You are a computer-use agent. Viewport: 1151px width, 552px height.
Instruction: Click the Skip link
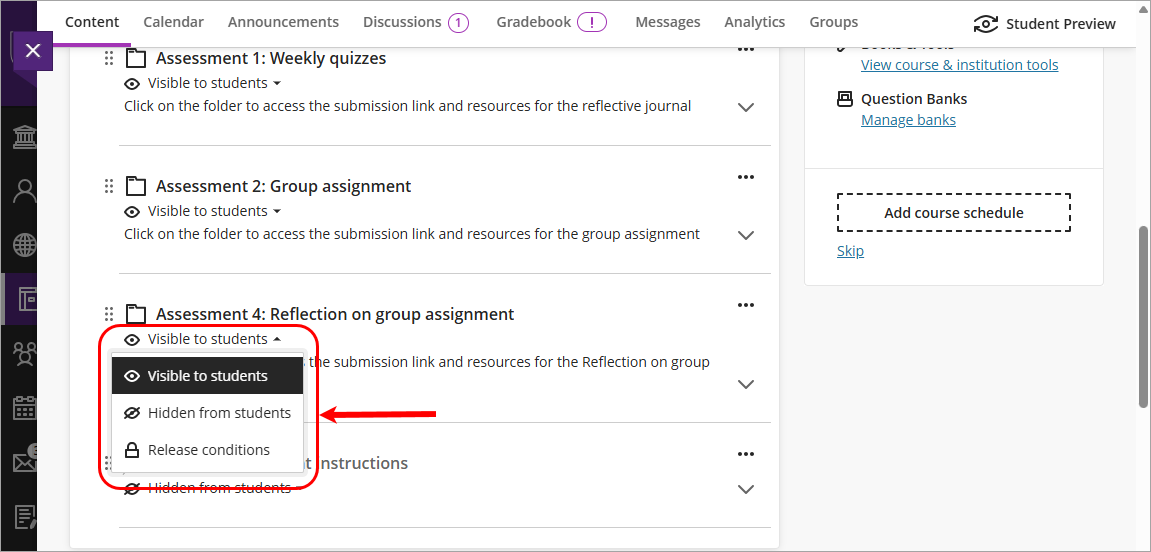click(x=850, y=251)
